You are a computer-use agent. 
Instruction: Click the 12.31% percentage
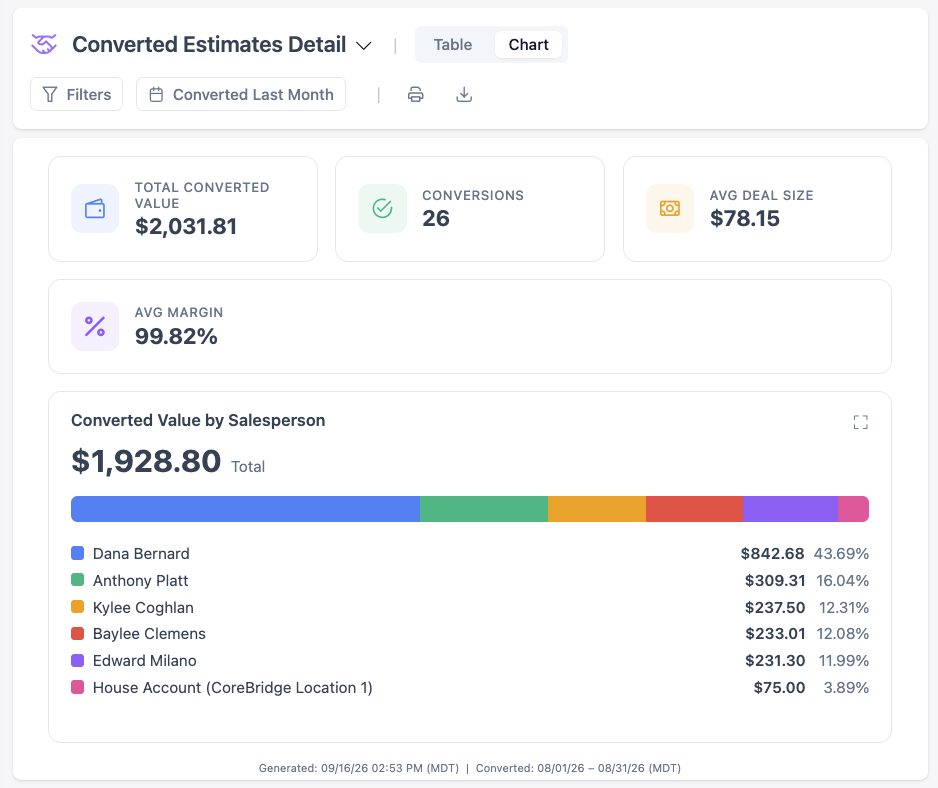coord(843,607)
